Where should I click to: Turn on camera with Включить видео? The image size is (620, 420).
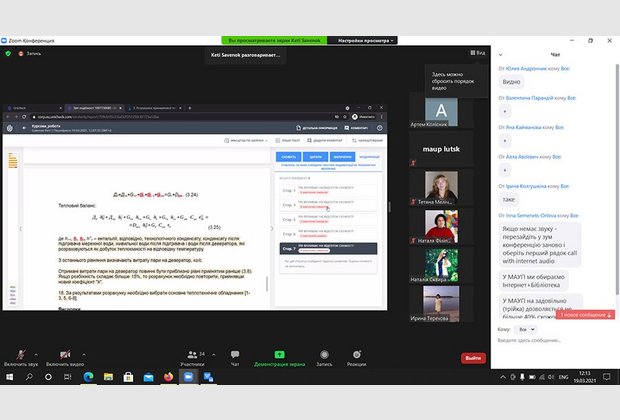[65, 354]
